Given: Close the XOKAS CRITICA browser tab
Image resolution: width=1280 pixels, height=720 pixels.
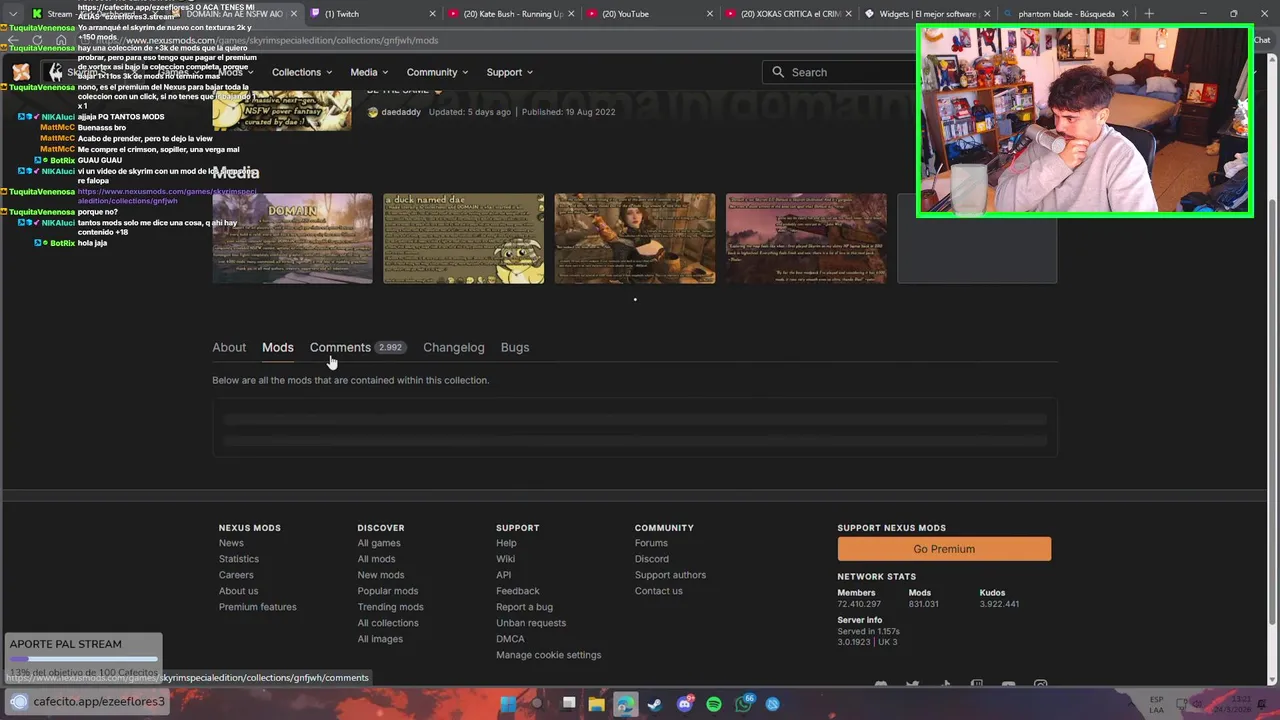Looking at the screenshot, I should coord(849,14).
